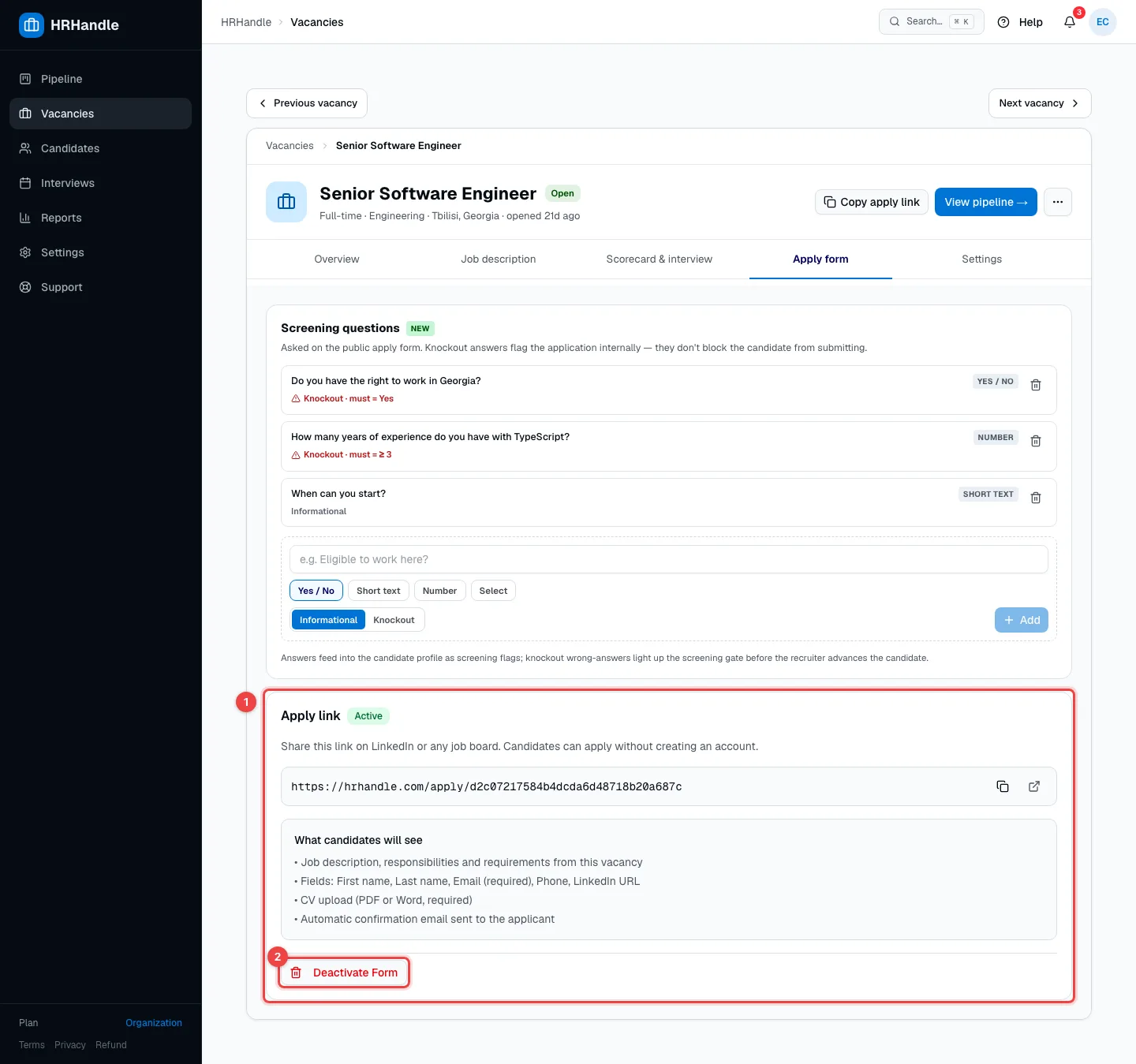
Task: Open the more options ellipsis menu
Action: pyautogui.click(x=1058, y=202)
